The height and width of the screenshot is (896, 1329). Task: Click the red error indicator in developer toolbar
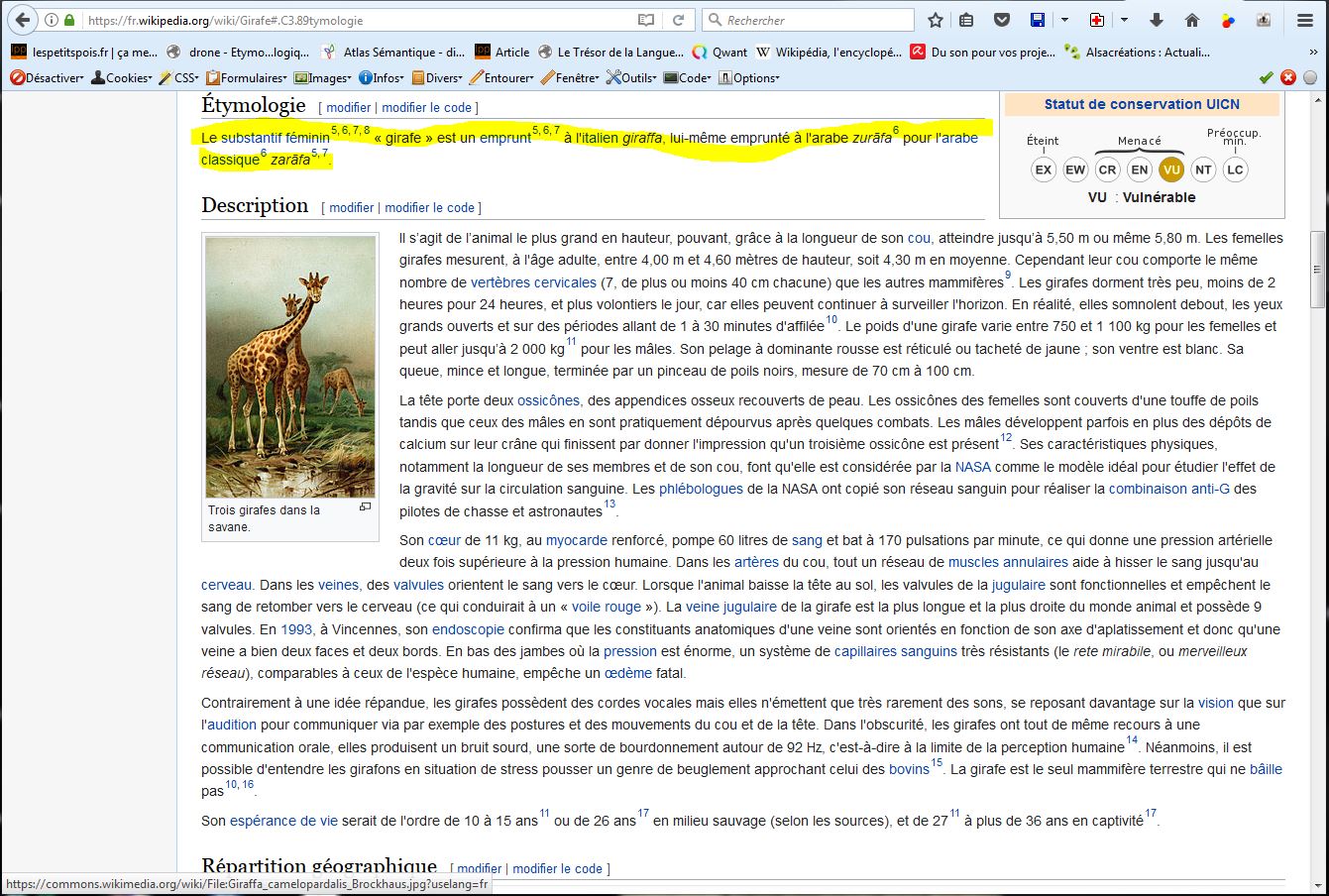point(1287,77)
